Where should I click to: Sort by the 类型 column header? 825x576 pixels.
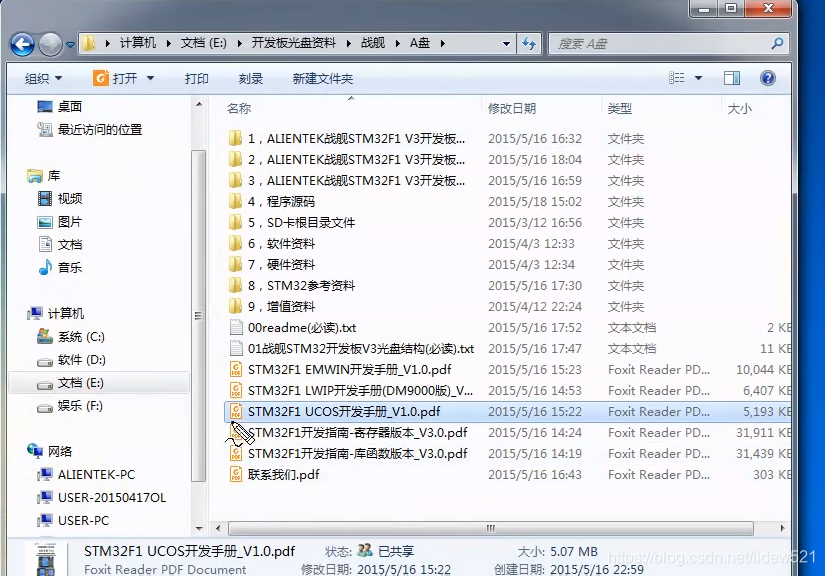(x=620, y=109)
